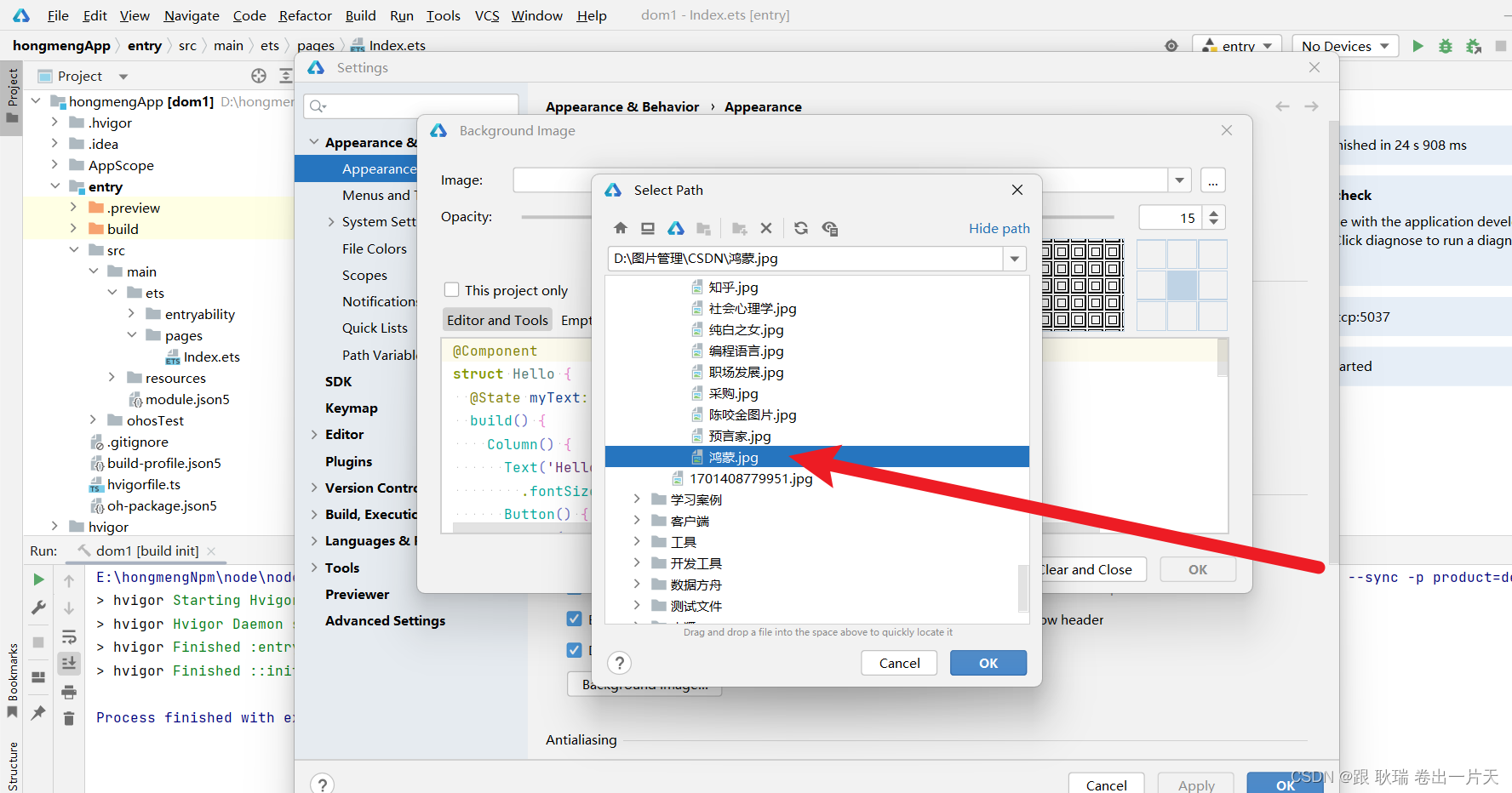Switch to Editor and Tools tab
This screenshot has height=793, width=1512.
497,320
